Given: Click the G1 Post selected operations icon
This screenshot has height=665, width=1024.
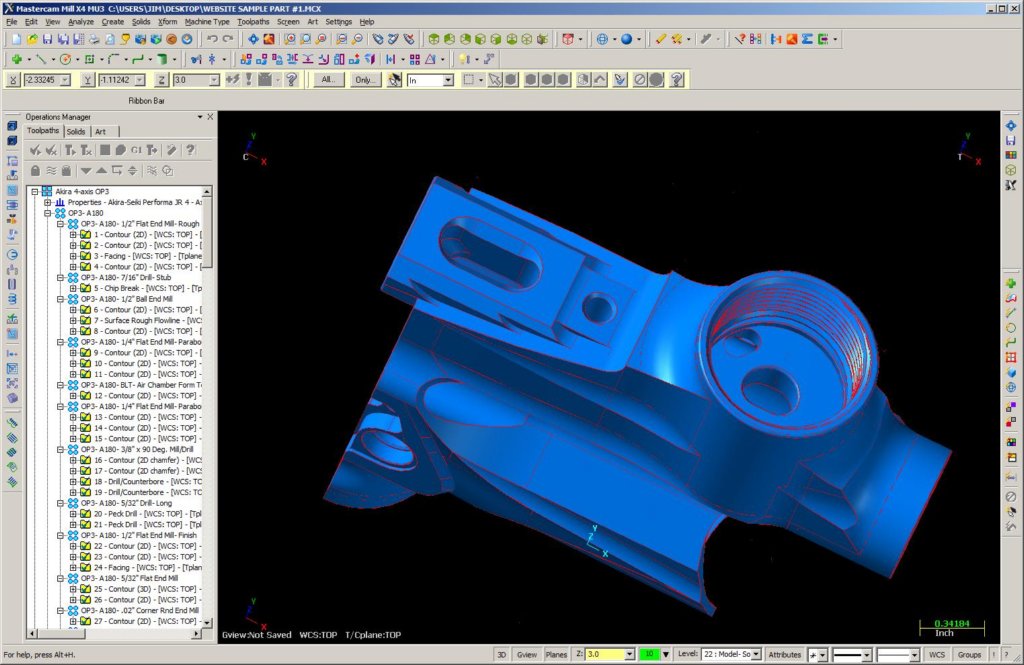Looking at the screenshot, I should [x=136, y=150].
